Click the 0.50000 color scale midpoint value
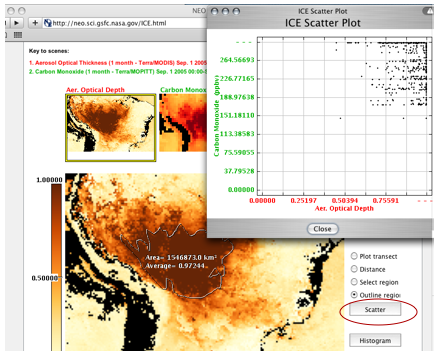This screenshot has width=441, height=361. 45,278
